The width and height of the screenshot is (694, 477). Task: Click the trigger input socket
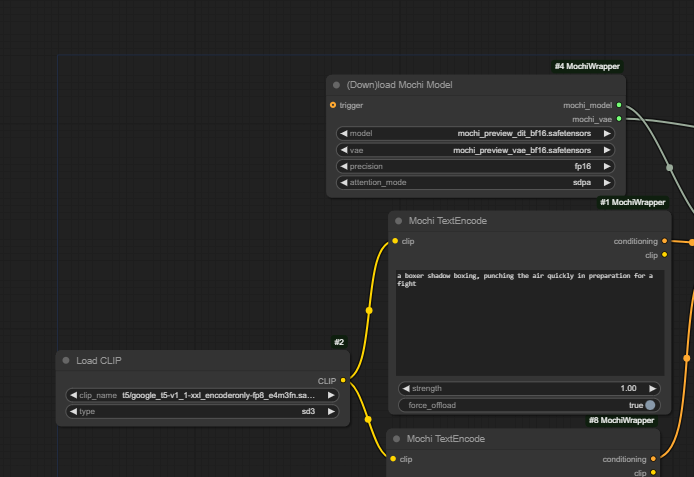pyautogui.click(x=333, y=105)
